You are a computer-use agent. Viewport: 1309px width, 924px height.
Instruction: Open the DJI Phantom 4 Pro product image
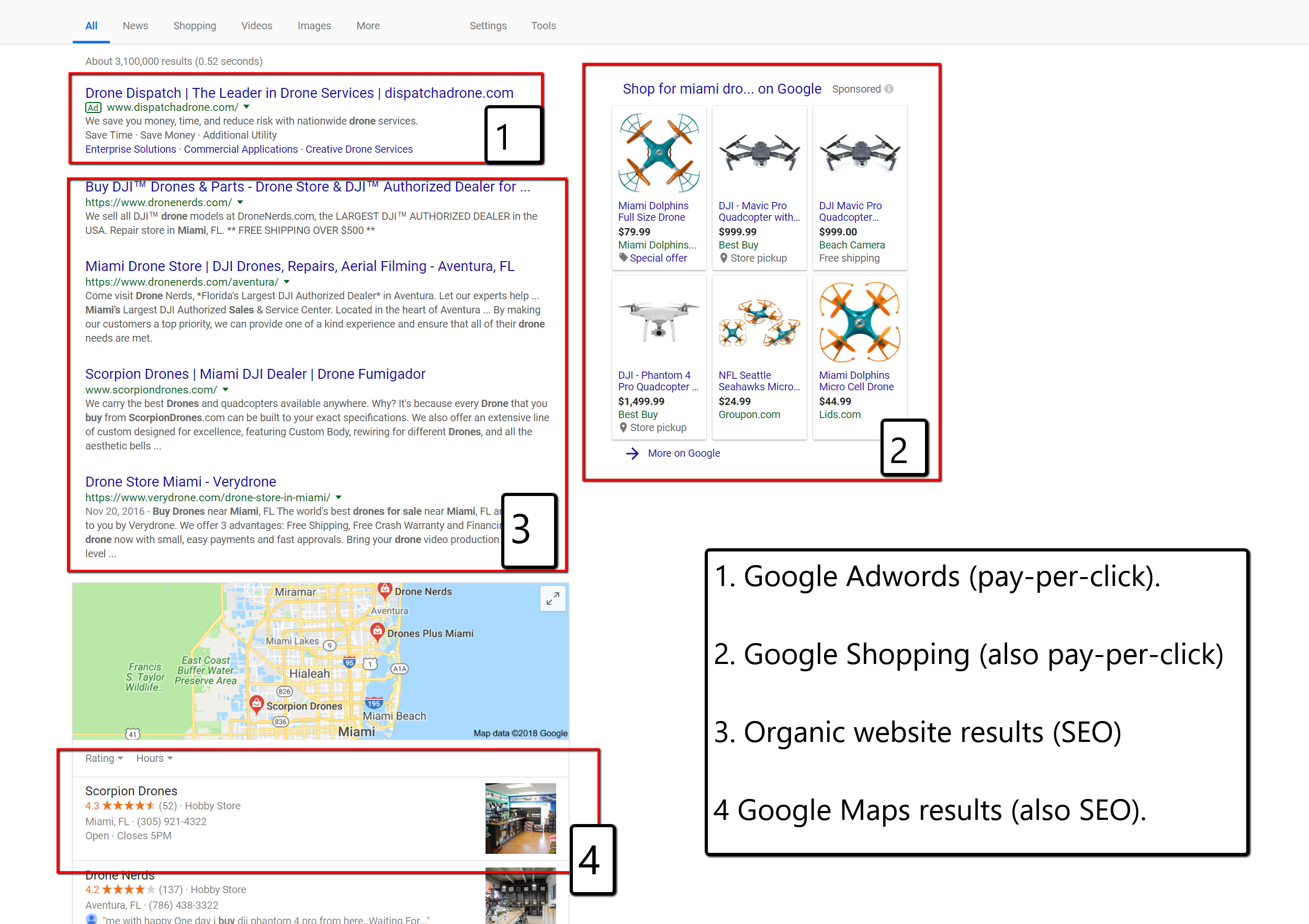659,322
